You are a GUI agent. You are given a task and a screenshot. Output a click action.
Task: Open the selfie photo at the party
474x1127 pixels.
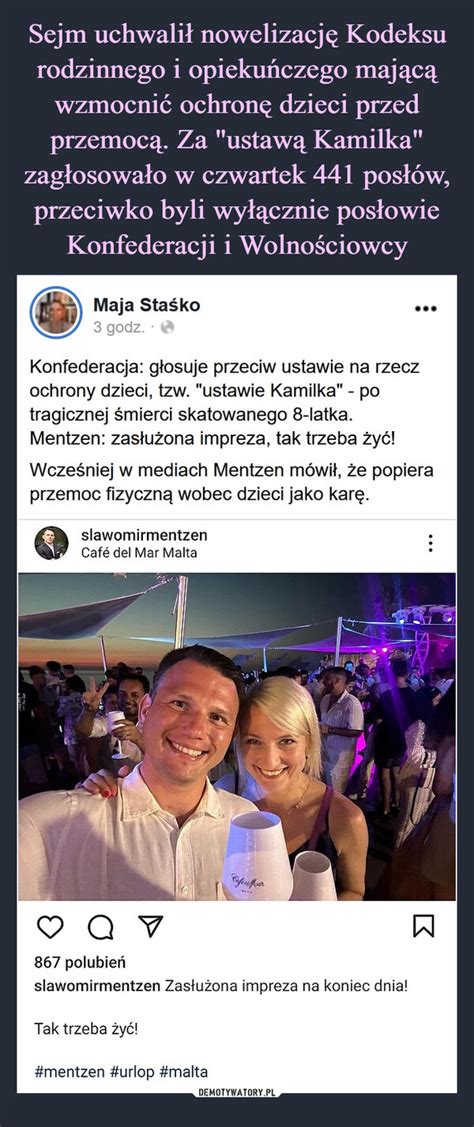(x=237, y=736)
